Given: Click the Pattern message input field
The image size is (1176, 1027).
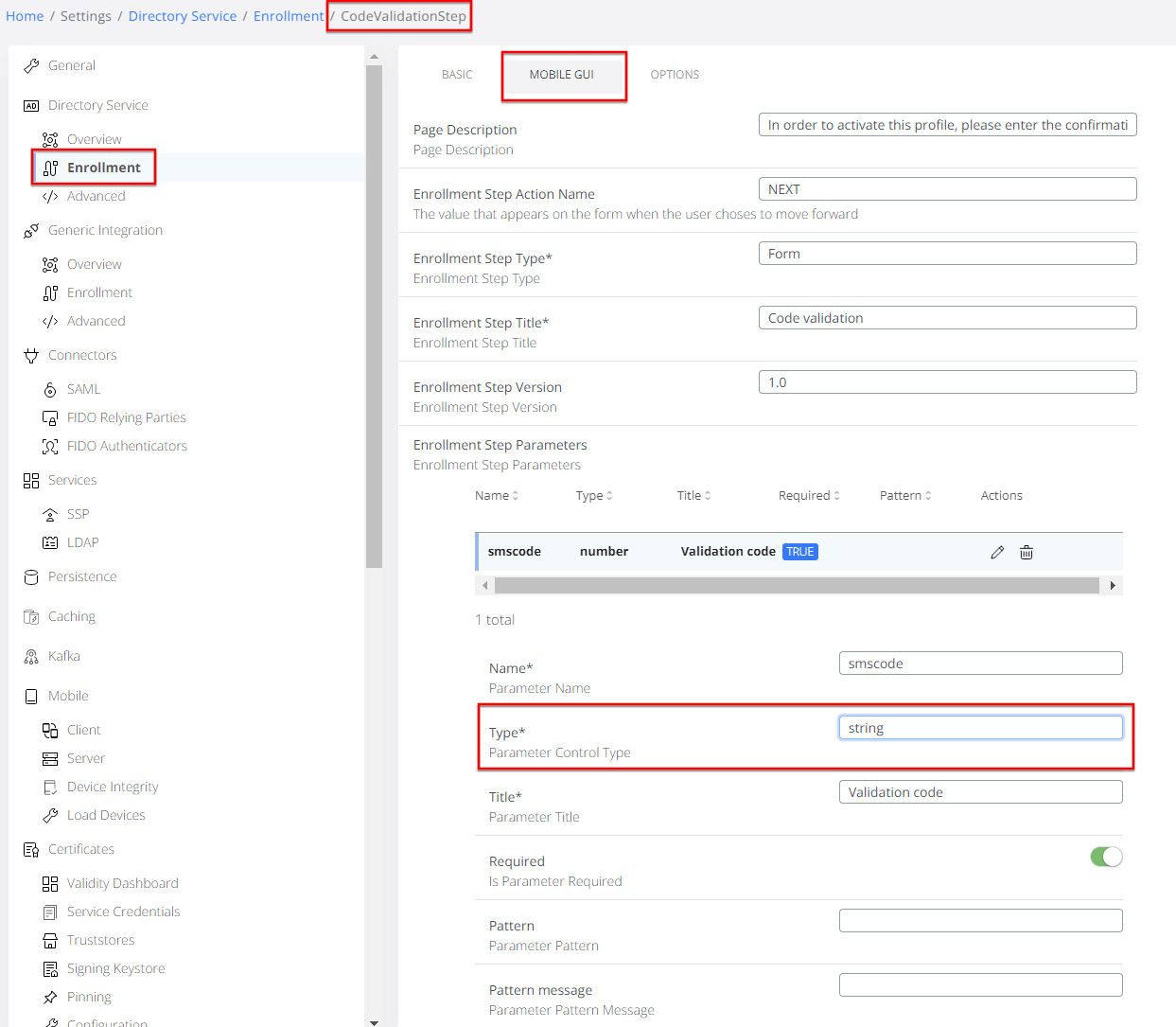Looking at the screenshot, I should (x=980, y=985).
